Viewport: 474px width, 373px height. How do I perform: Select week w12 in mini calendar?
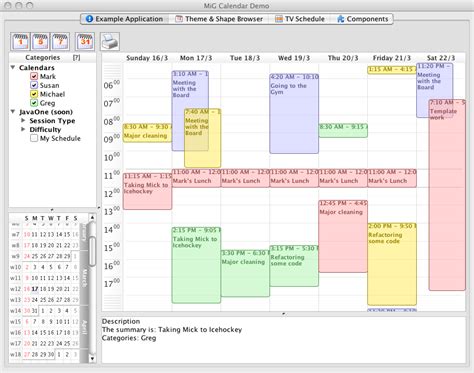click(x=15, y=289)
